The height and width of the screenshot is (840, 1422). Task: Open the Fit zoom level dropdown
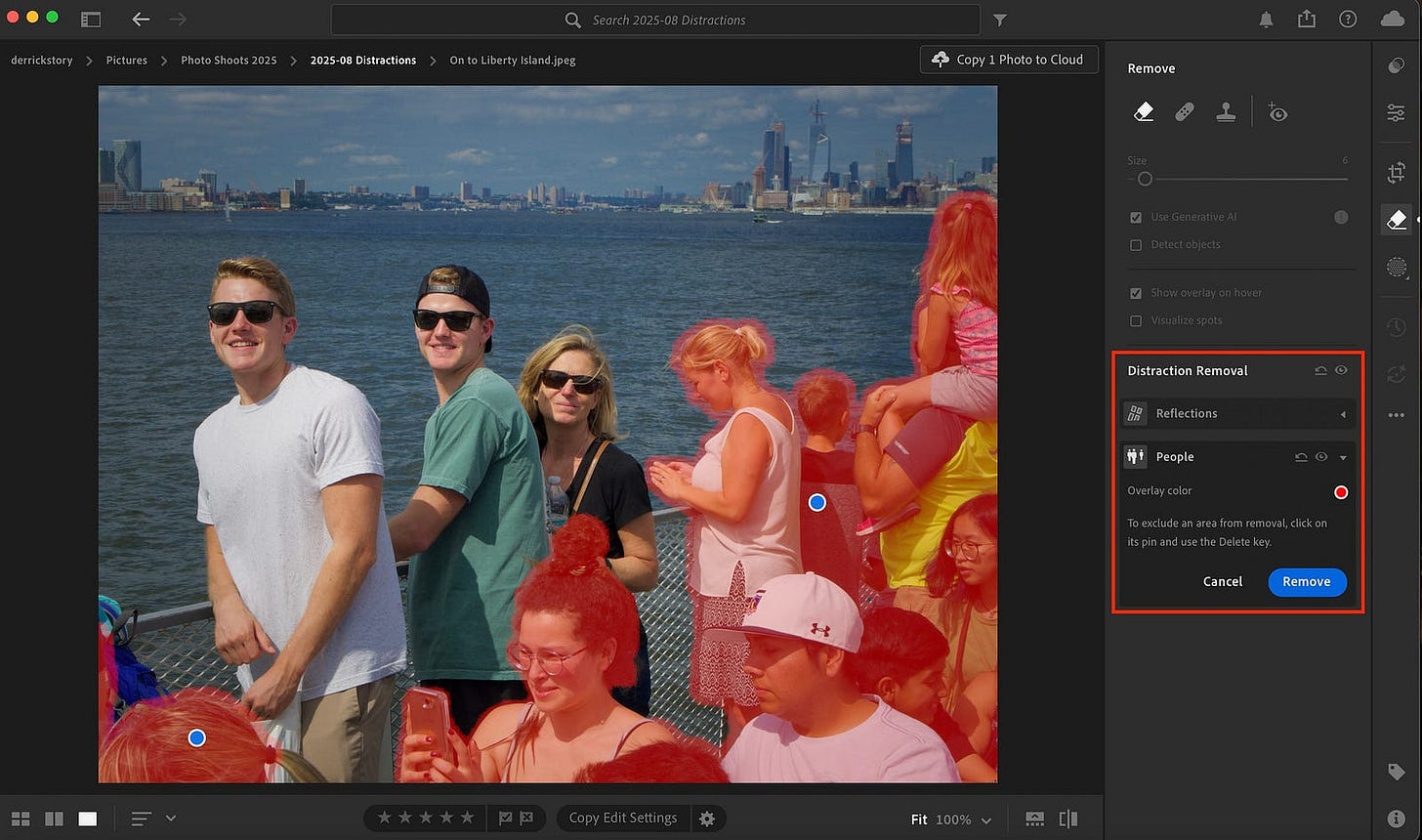[985, 819]
